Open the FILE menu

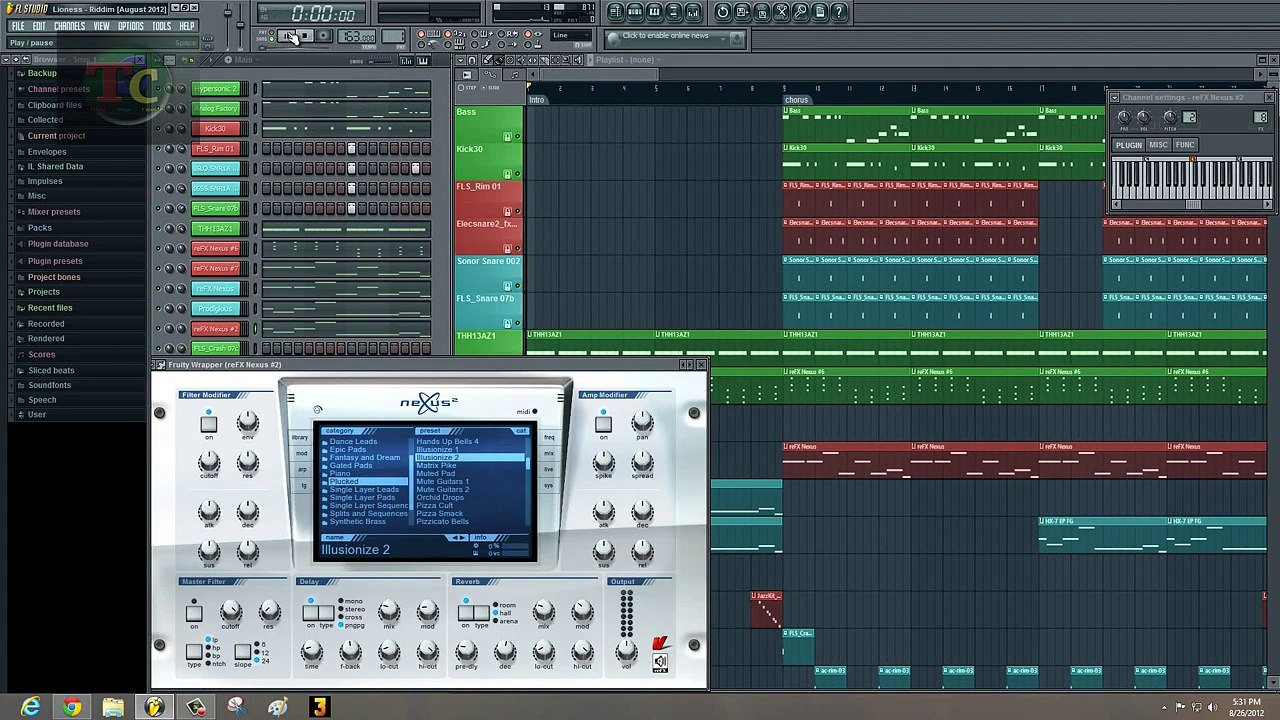point(18,26)
